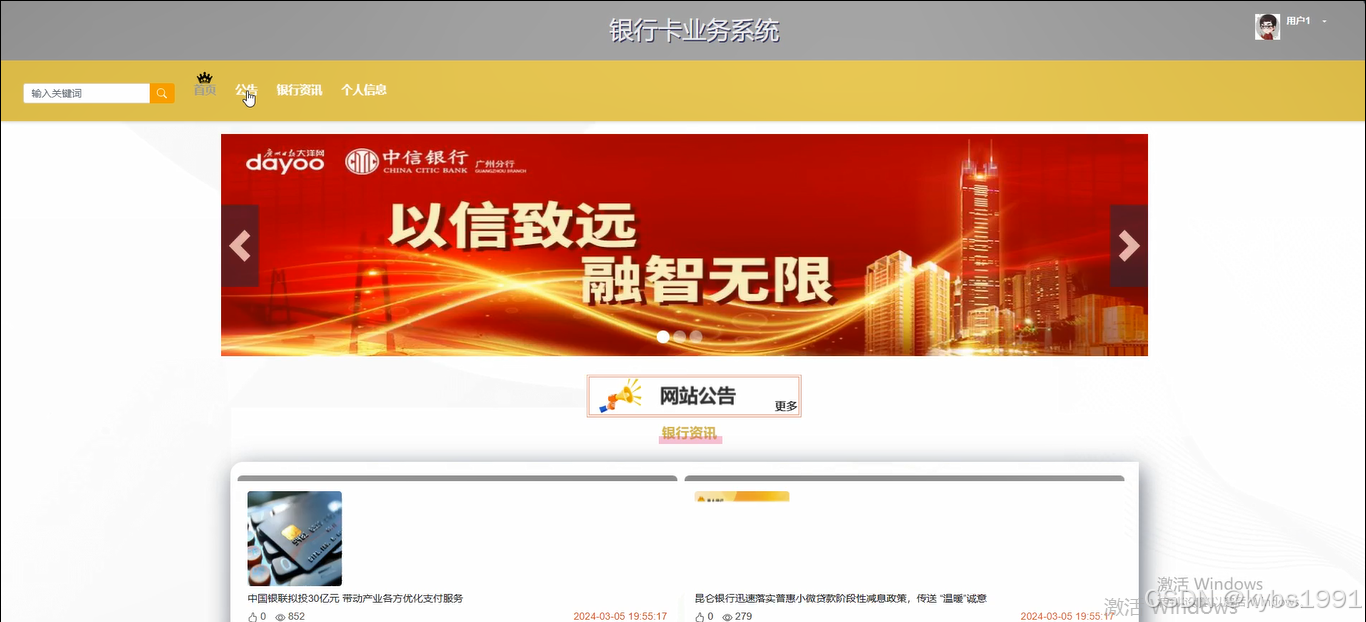Open the 银行资讯 nav item
This screenshot has height=622, width=1366.
click(299, 90)
